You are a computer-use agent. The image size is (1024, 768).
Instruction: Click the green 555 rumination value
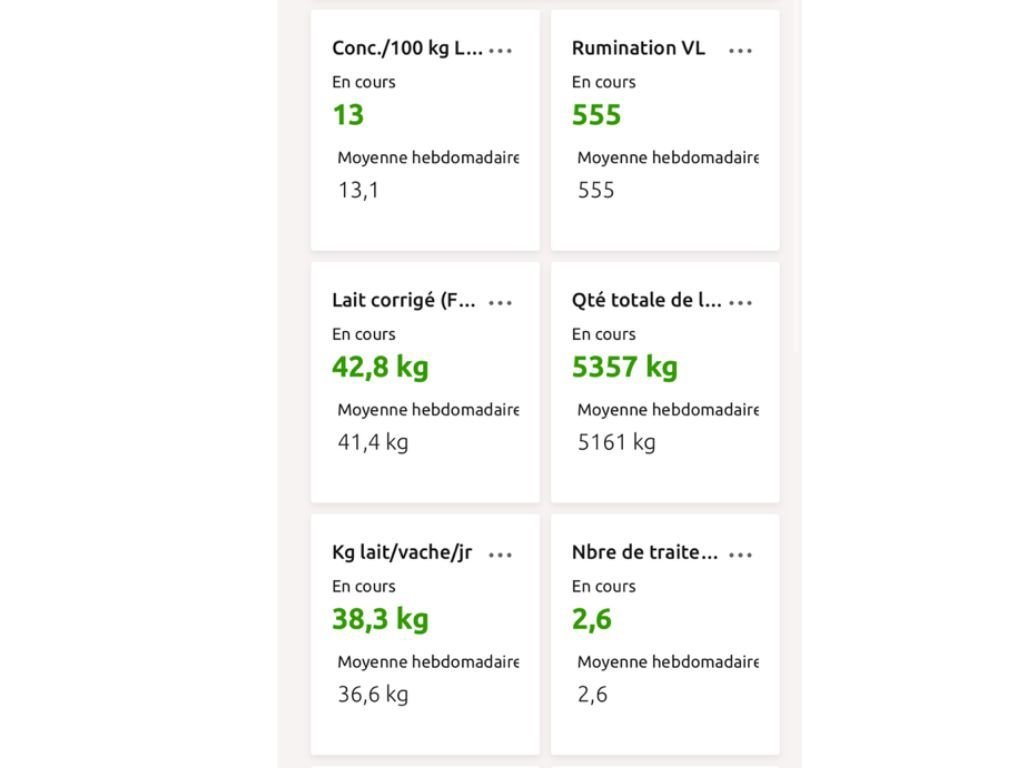[x=597, y=115]
